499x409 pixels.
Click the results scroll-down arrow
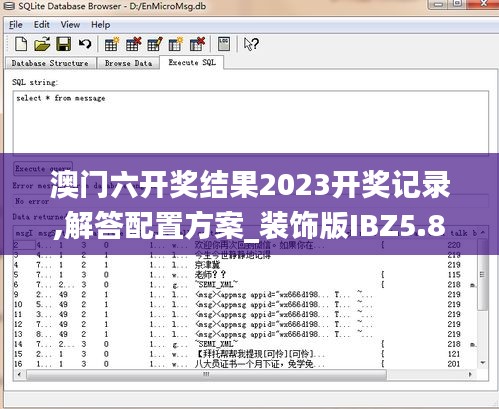pos(483,363)
